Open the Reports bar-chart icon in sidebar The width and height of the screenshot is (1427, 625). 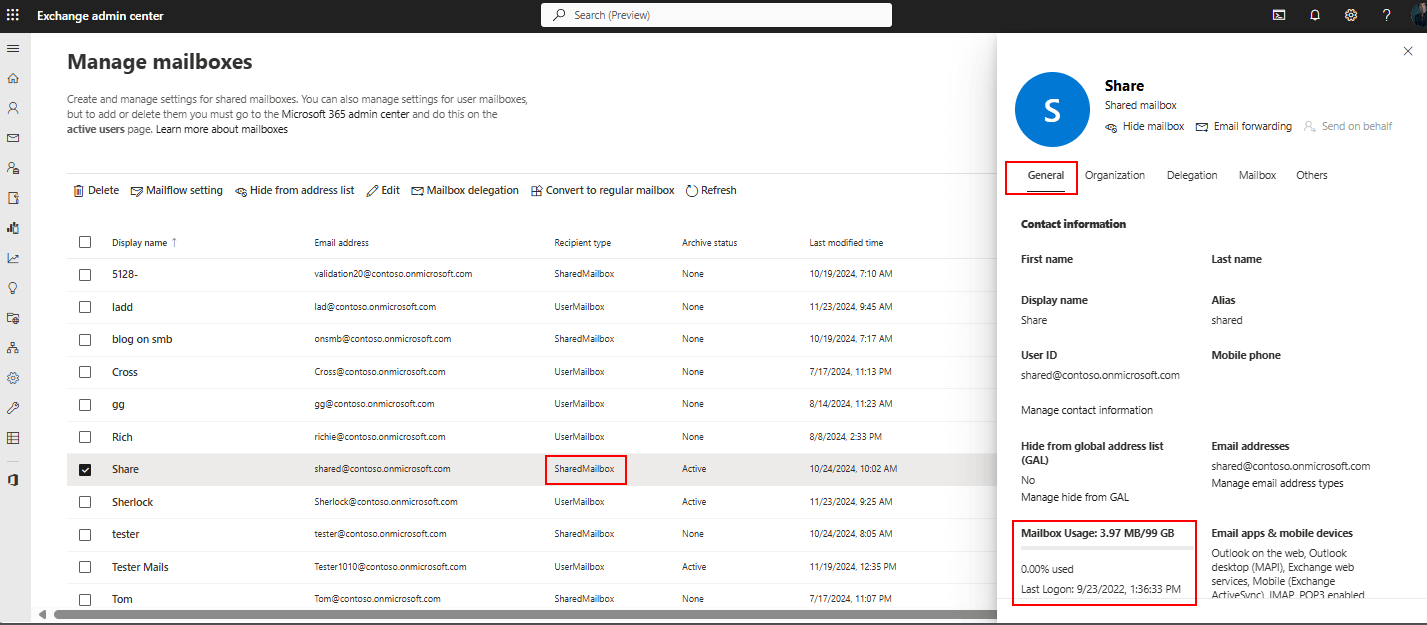tap(13, 227)
